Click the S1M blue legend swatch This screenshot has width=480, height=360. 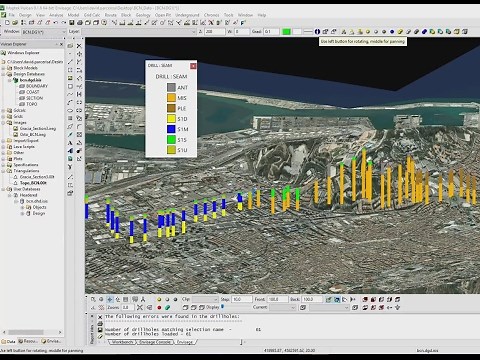(171, 129)
